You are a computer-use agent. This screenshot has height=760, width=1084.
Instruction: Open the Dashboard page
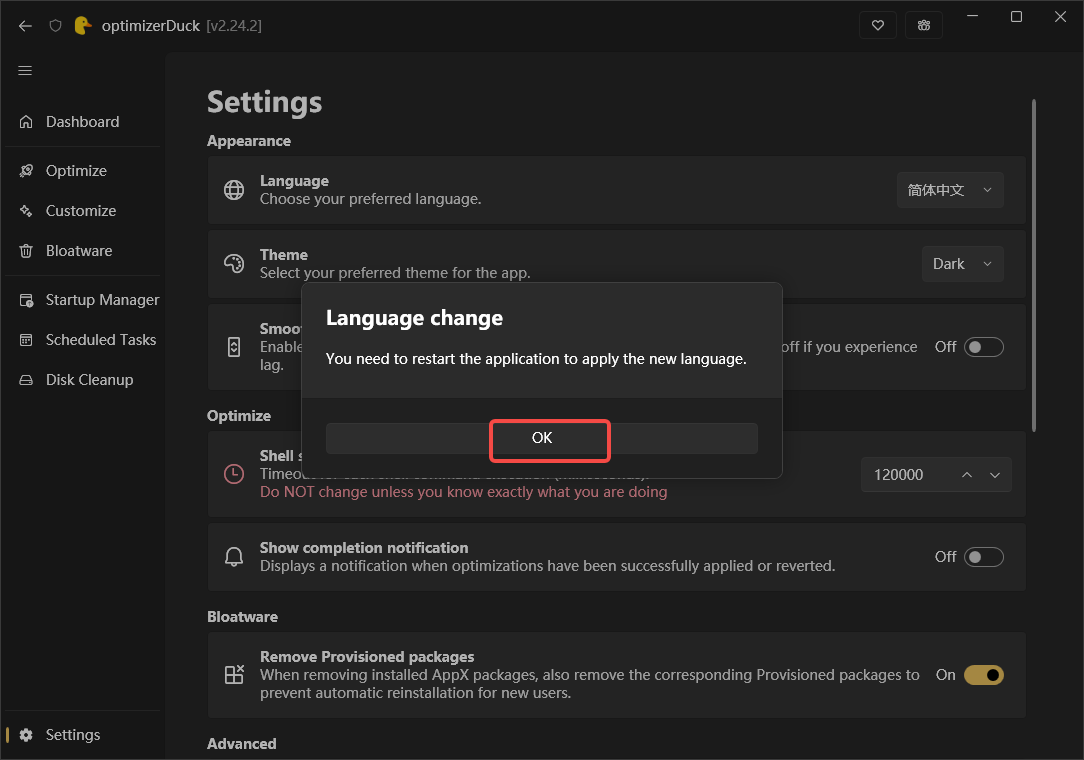click(x=83, y=122)
